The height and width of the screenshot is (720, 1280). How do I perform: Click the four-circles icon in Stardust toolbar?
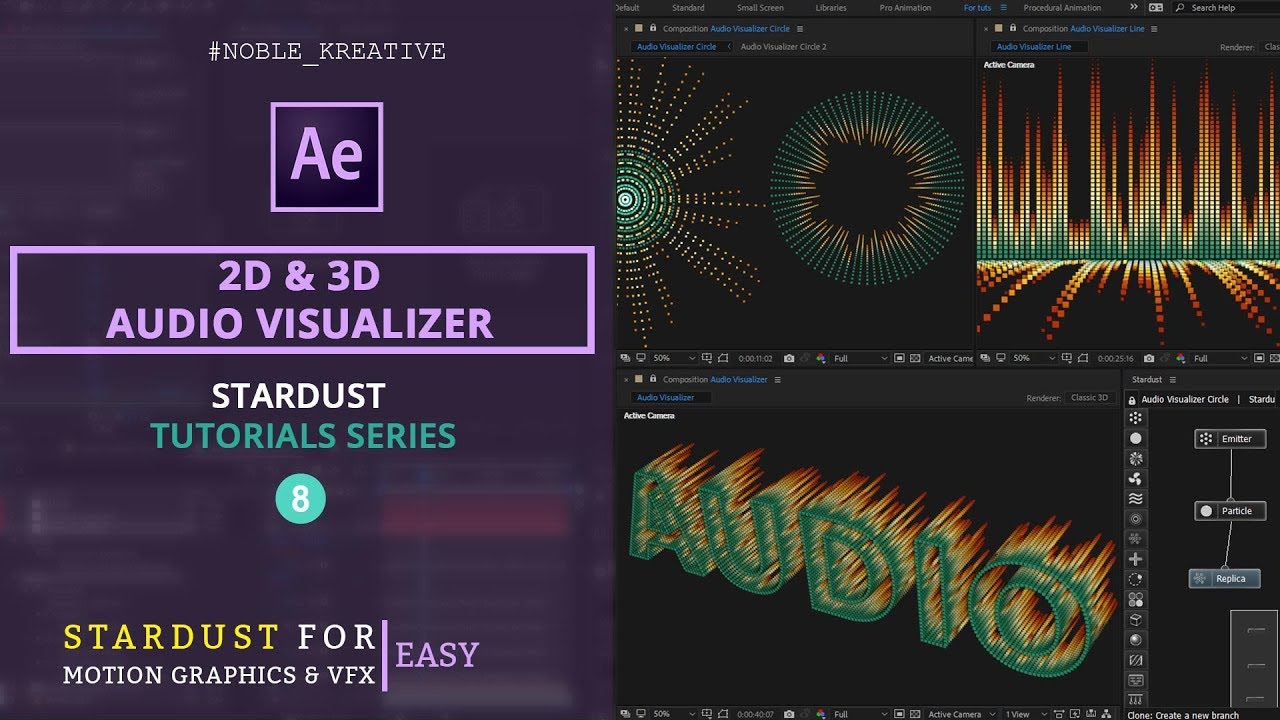coord(1135,600)
